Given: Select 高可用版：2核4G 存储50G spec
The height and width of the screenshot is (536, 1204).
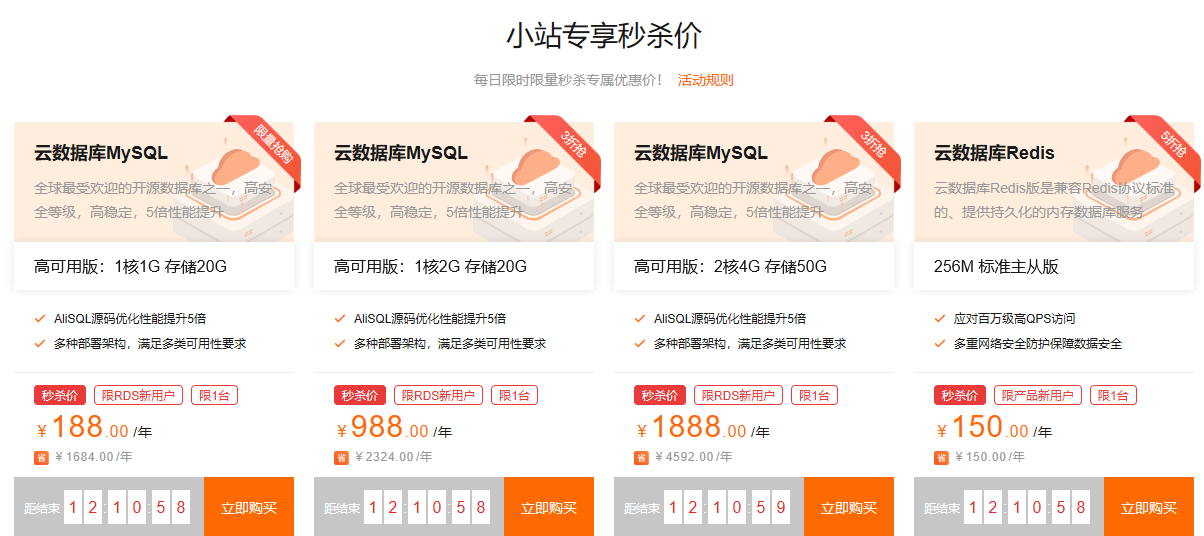Looking at the screenshot, I should [754, 266].
